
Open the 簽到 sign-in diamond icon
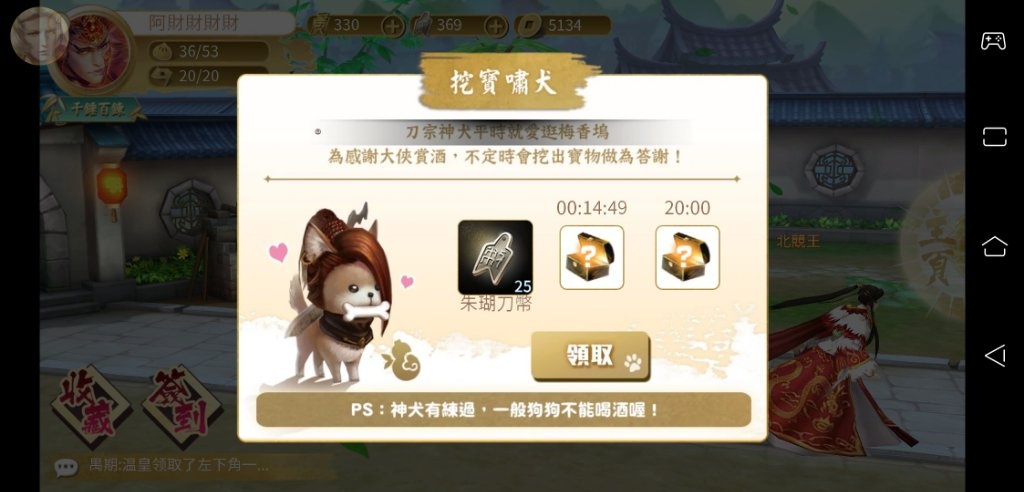[182, 406]
